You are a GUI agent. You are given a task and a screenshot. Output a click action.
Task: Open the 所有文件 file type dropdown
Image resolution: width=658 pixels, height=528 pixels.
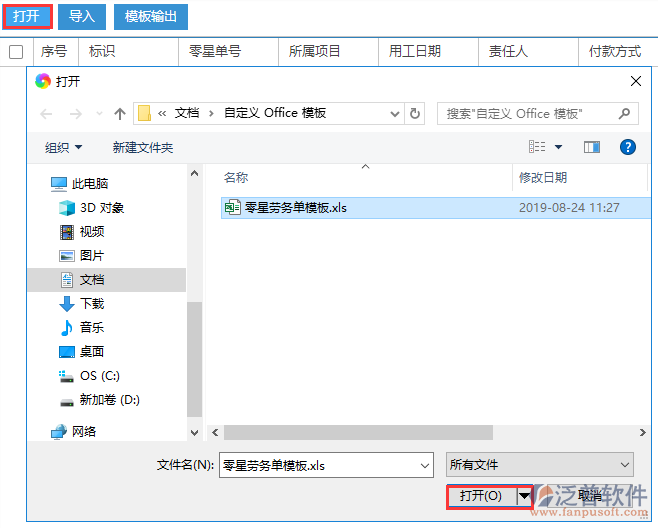click(x=540, y=465)
